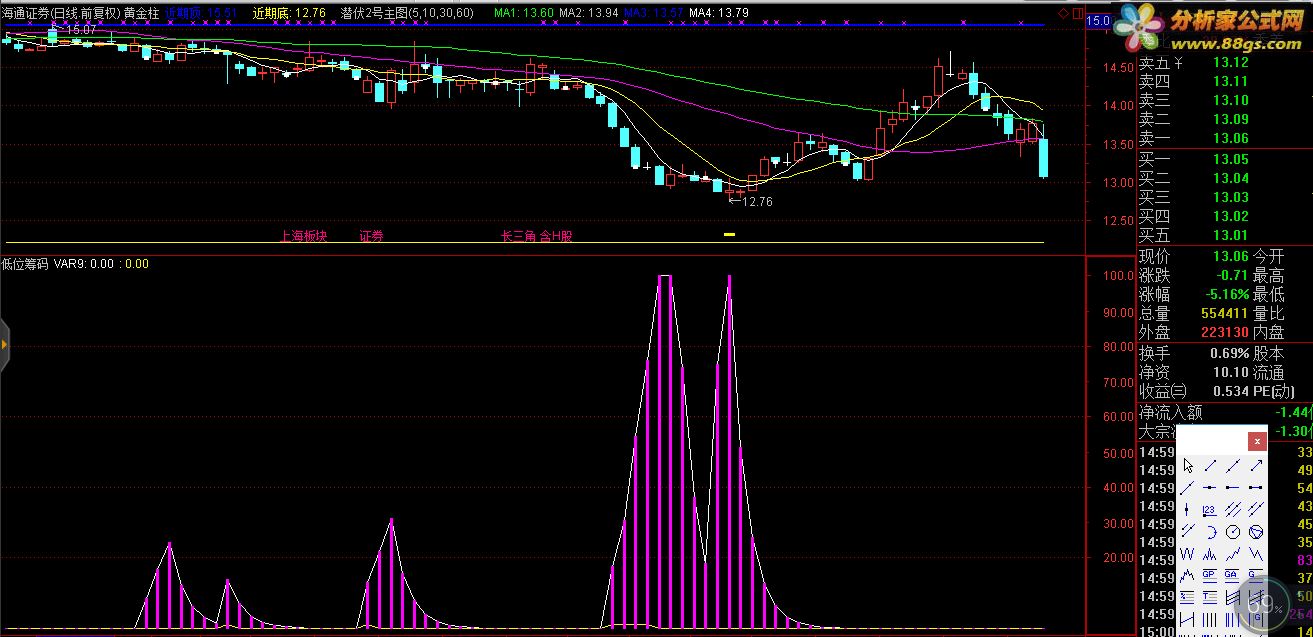This screenshot has width=1313, height=637.
Task: Select the arc drawing tool
Action: click(1211, 531)
